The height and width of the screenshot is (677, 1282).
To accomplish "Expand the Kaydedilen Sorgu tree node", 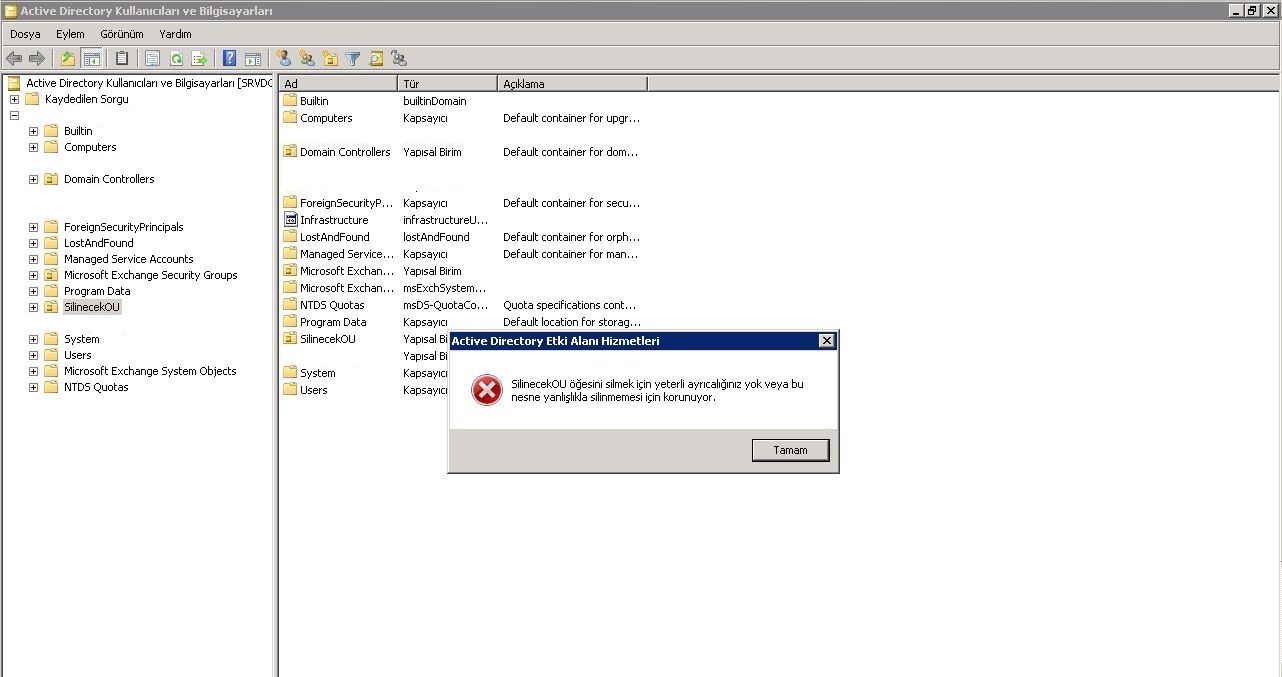I will [14, 99].
